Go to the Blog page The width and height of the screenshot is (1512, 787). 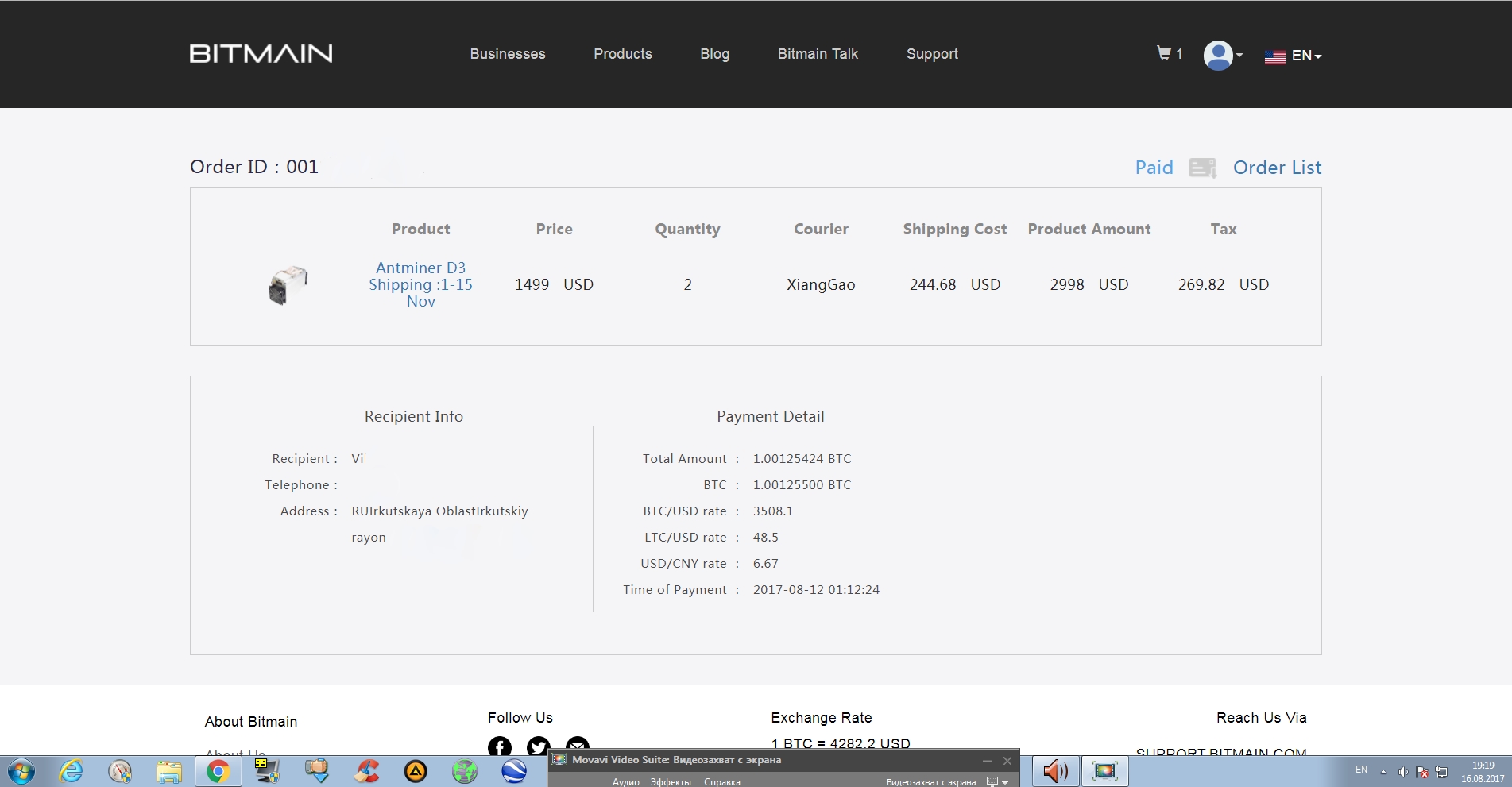point(714,54)
